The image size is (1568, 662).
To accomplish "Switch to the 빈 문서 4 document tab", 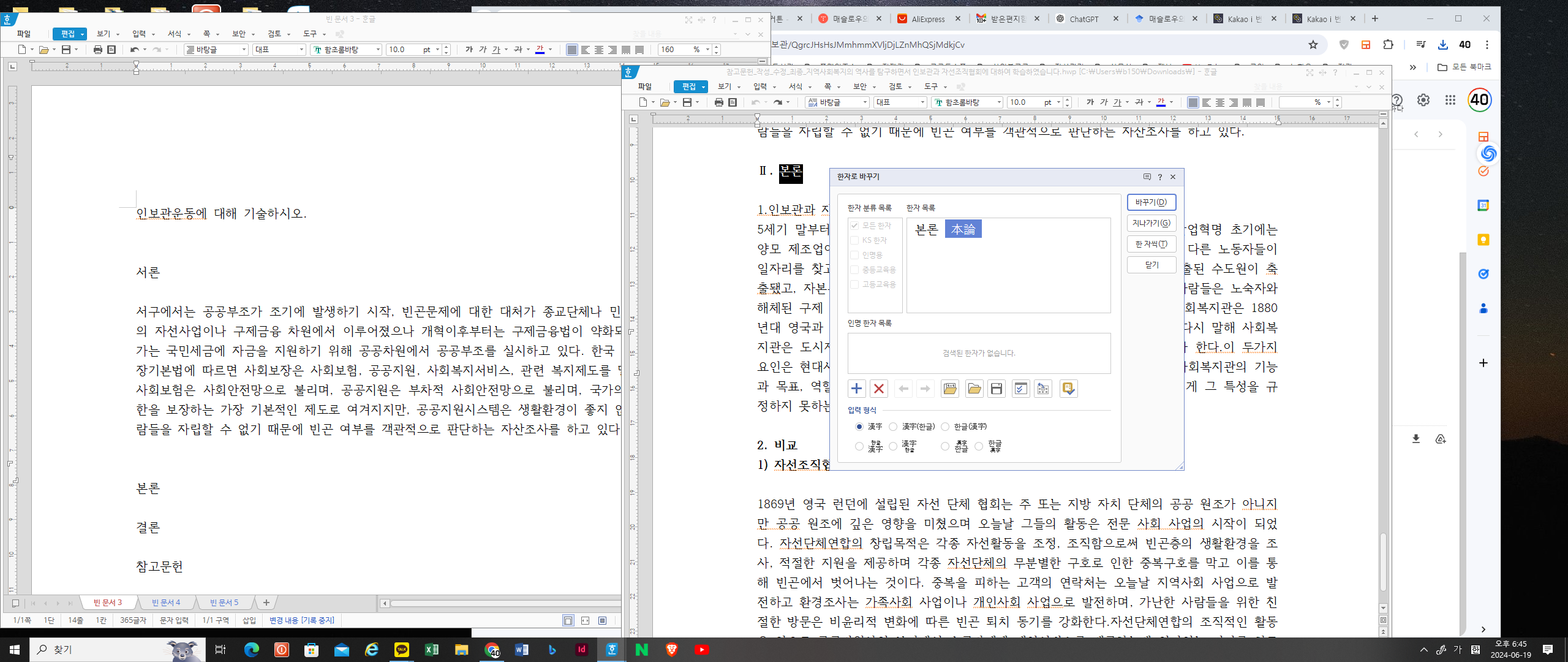I will (x=166, y=603).
